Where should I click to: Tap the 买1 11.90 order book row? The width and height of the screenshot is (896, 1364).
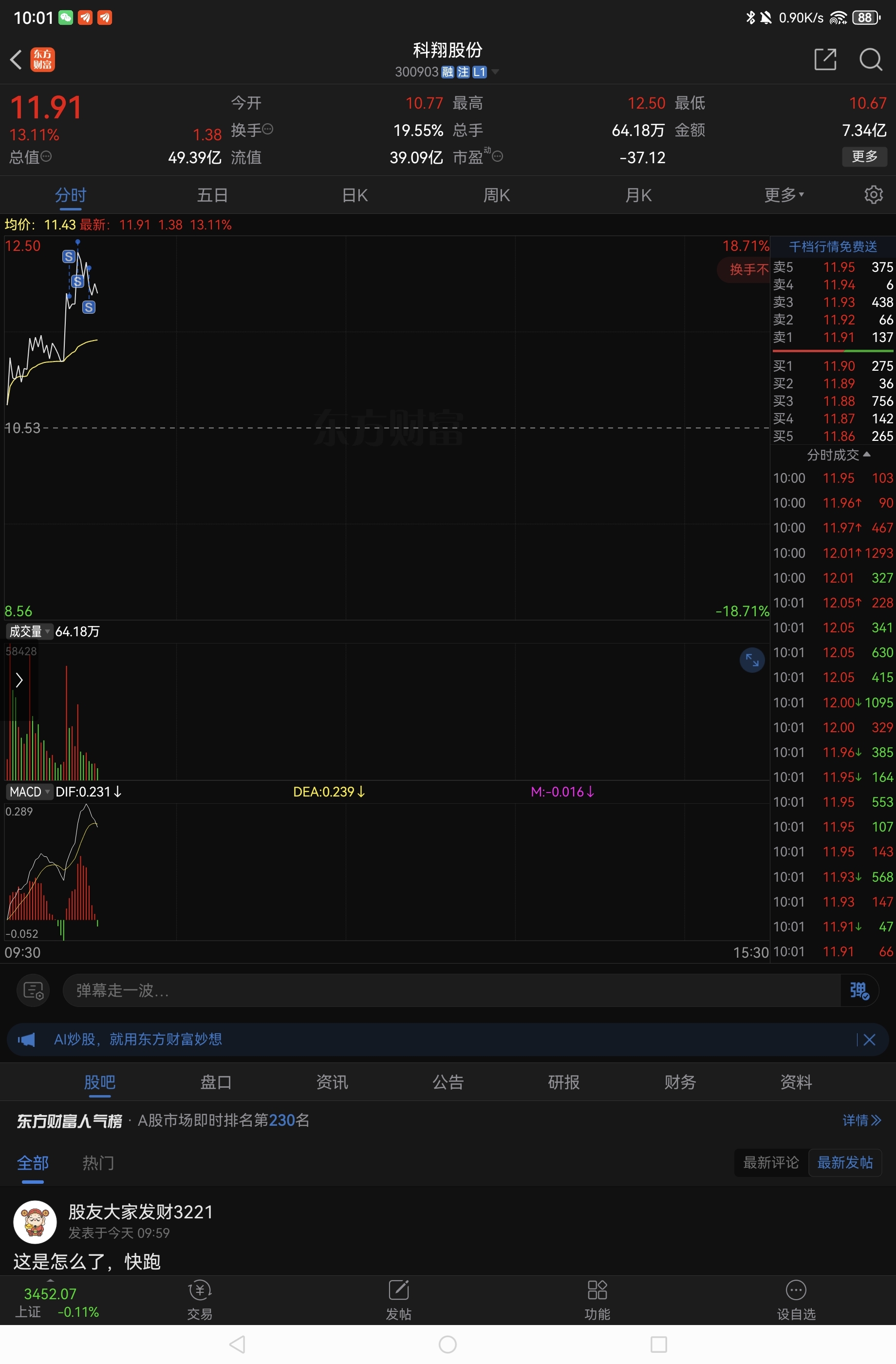833,366
